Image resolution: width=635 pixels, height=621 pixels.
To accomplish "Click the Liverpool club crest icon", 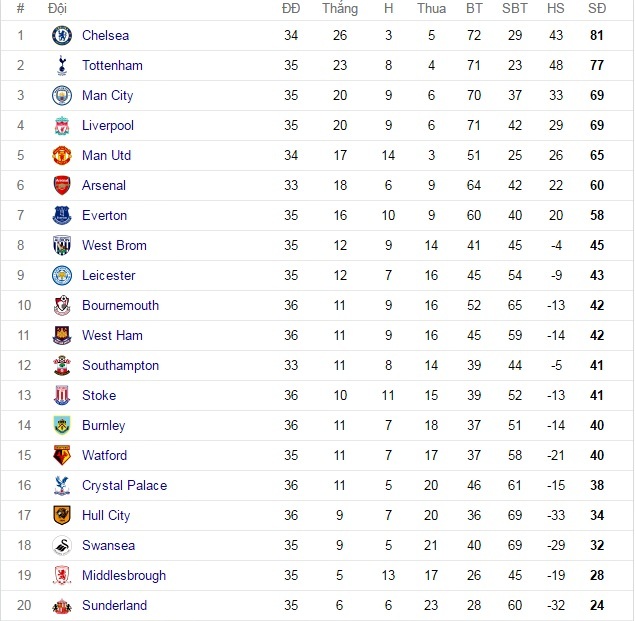I will [x=62, y=126].
